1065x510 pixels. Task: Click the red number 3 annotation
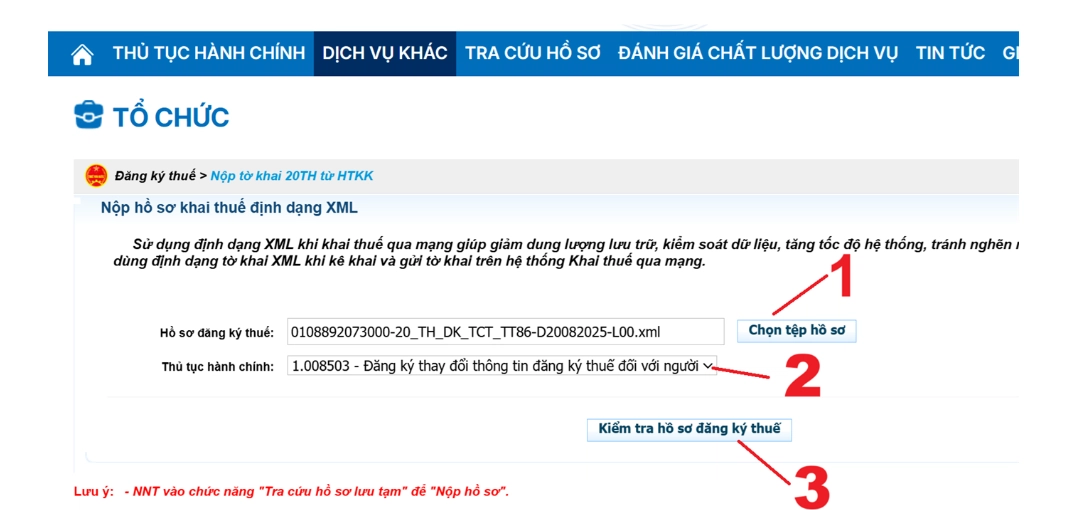tap(809, 486)
